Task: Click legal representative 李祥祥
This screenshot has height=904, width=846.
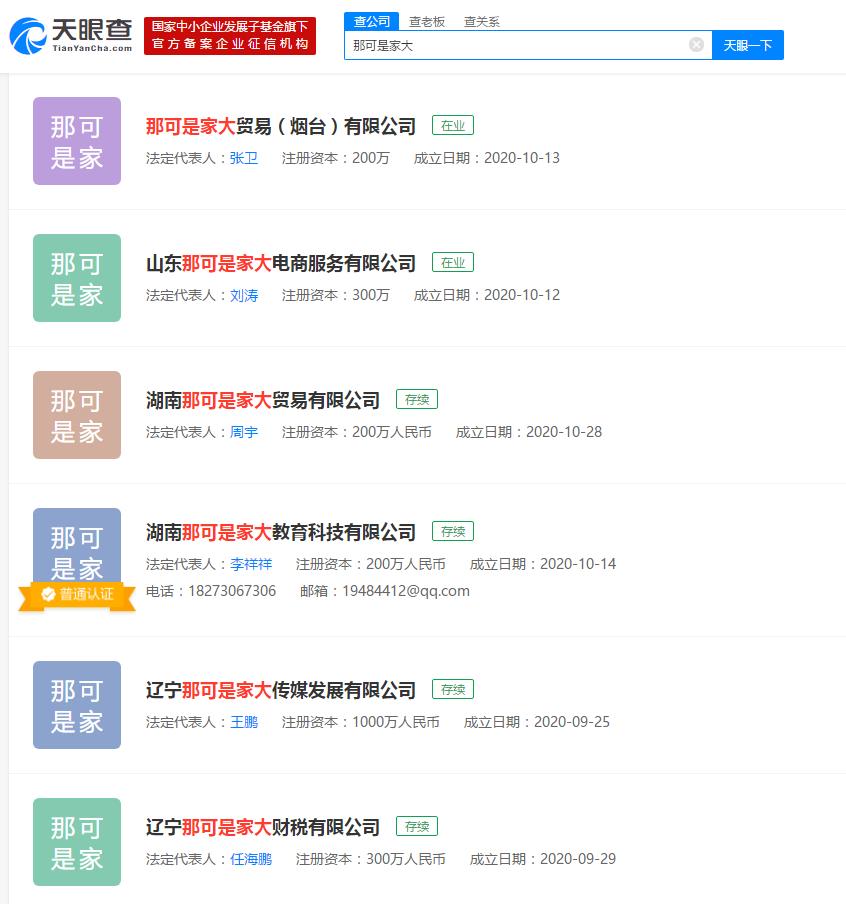Action: coord(250,564)
